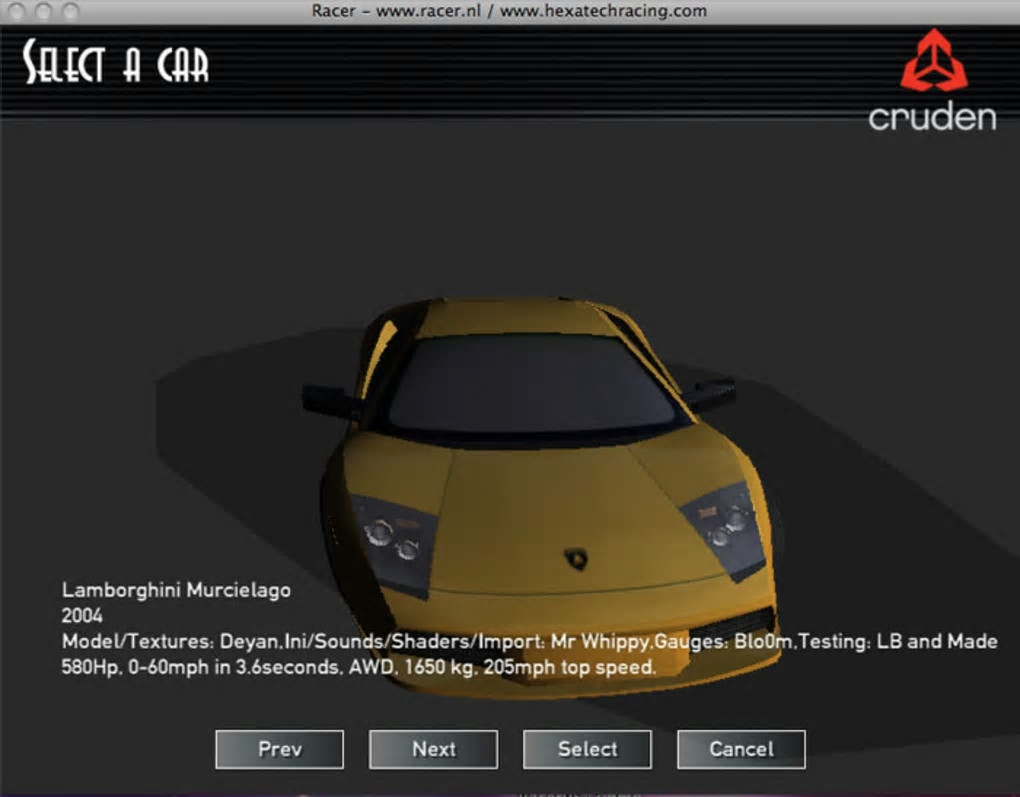The width and height of the screenshot is (1020, 797).
Task: Click the Racer window title text
Action: pos(509,11)
